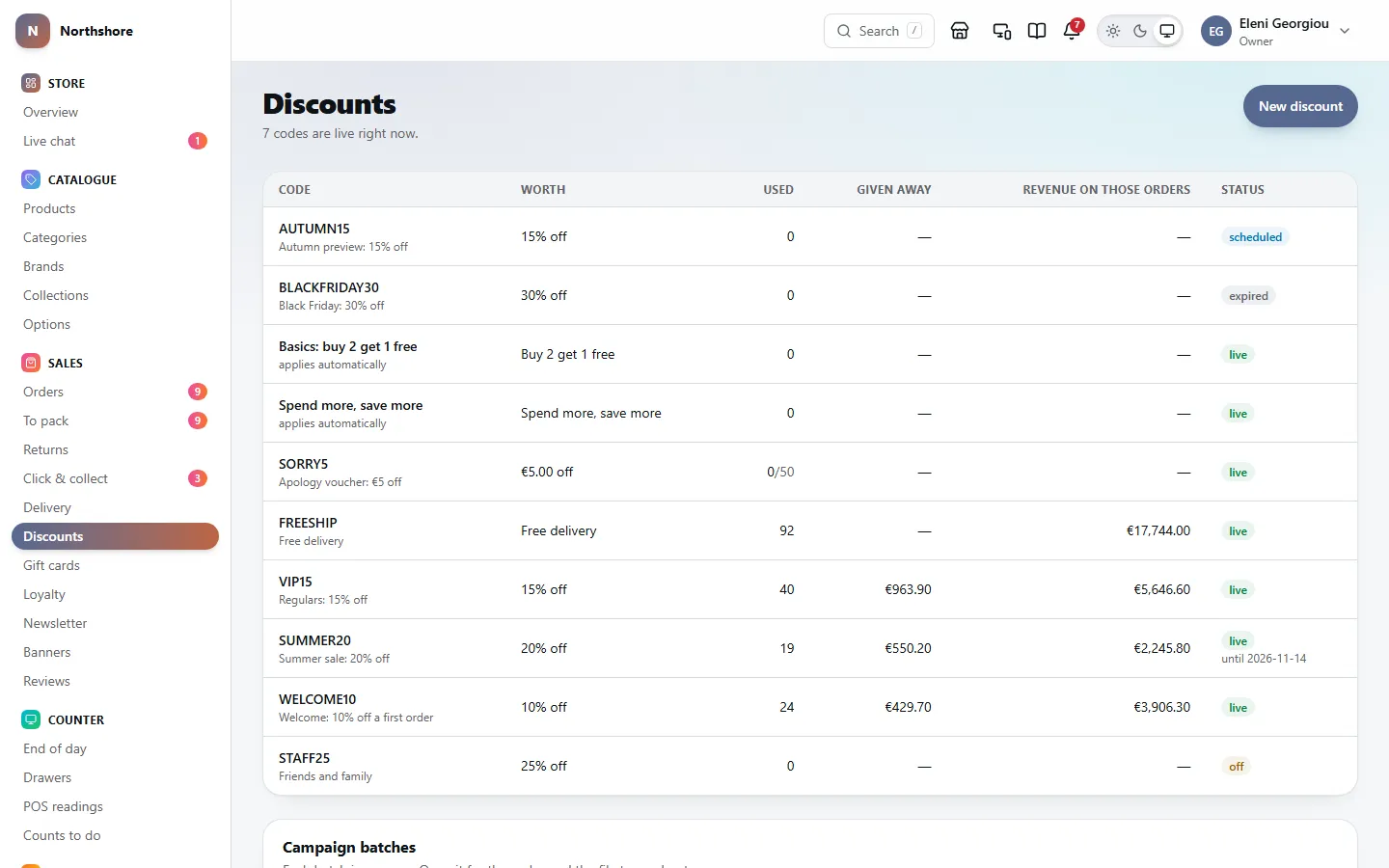
Task: Switch to dark theme moon icon
Action: tap(1140, 31)
